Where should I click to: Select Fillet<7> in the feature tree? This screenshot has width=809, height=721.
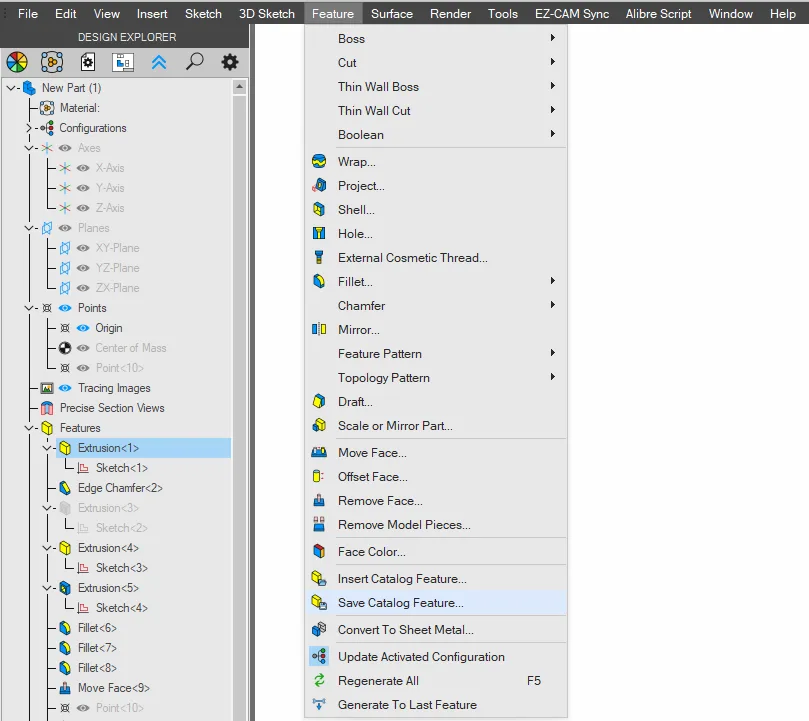pos(97,648)
